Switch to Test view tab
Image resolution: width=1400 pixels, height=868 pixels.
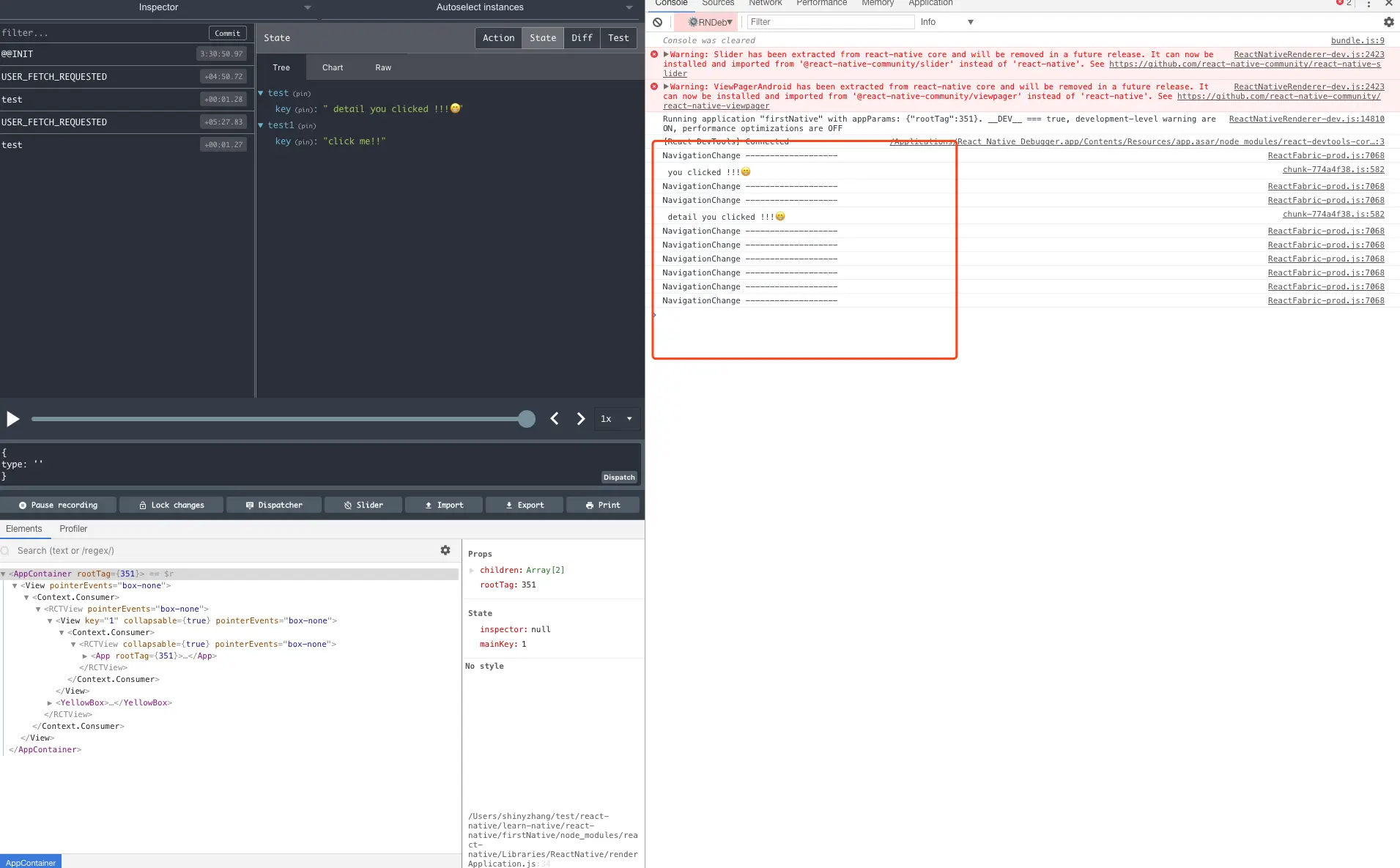point(618,38)
